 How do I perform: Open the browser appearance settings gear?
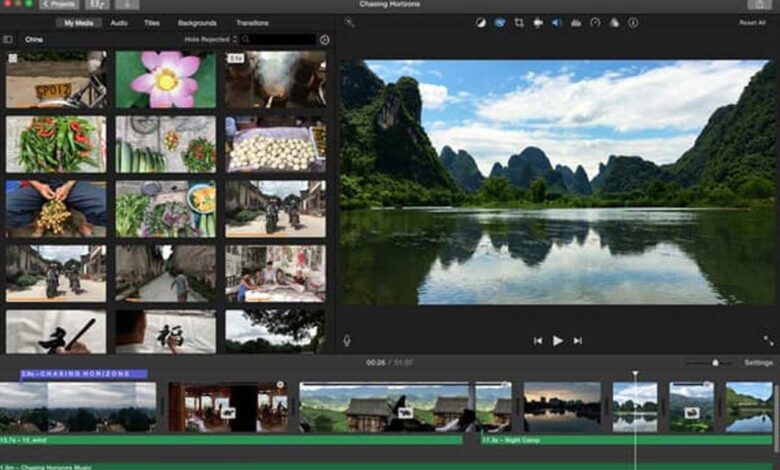click(x=324, y=39)
